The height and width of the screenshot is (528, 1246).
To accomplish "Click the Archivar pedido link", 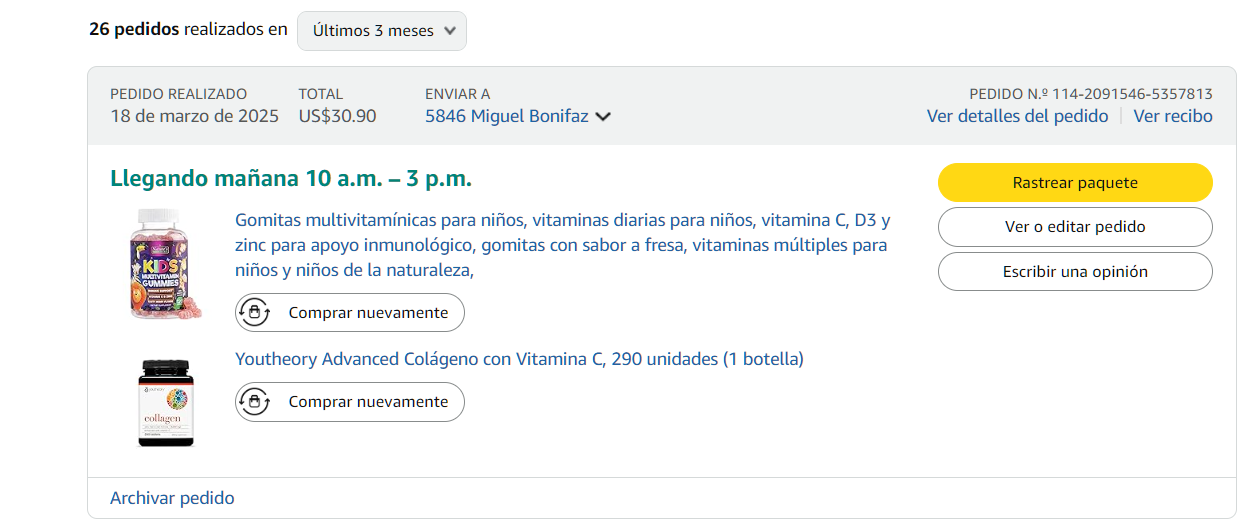I will (172, 498).
